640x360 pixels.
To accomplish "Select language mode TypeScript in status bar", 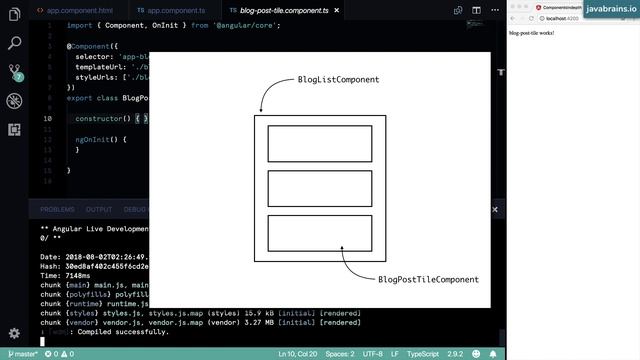I will click(x=422, y=354).
